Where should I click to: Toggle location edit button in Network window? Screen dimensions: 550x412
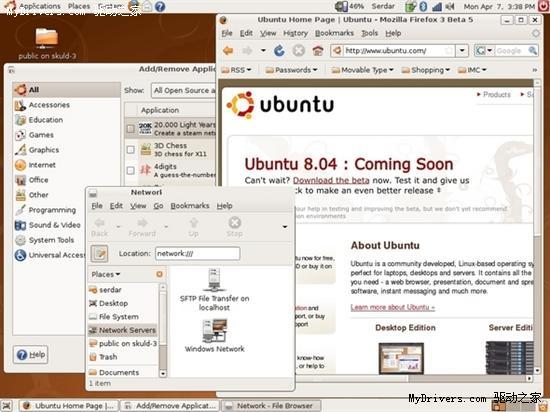pos(100,254)
